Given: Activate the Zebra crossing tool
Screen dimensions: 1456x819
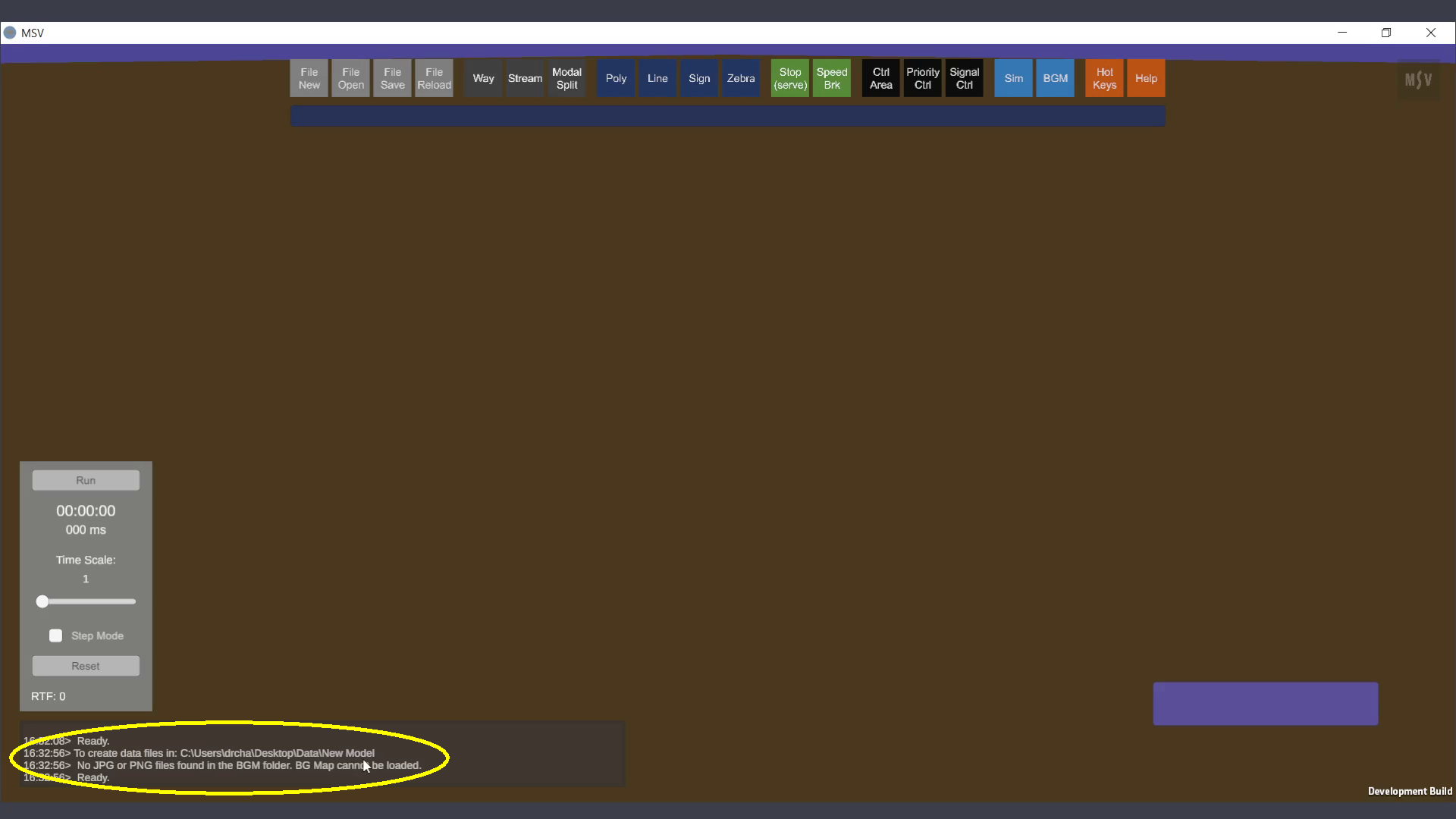Looking at the screenshot, I should (x=741, y=78).
